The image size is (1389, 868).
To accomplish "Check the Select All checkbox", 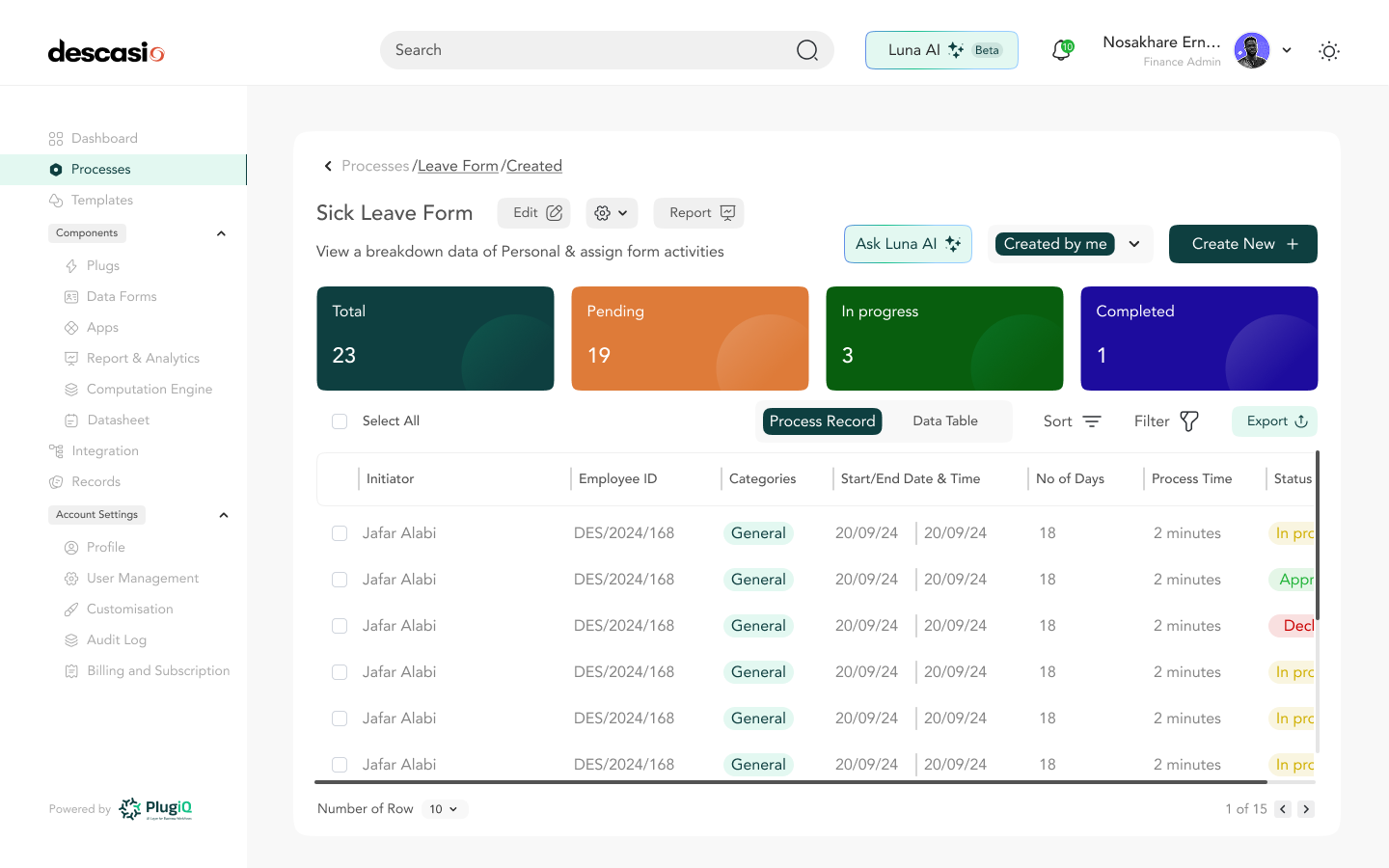I will 340,421.
